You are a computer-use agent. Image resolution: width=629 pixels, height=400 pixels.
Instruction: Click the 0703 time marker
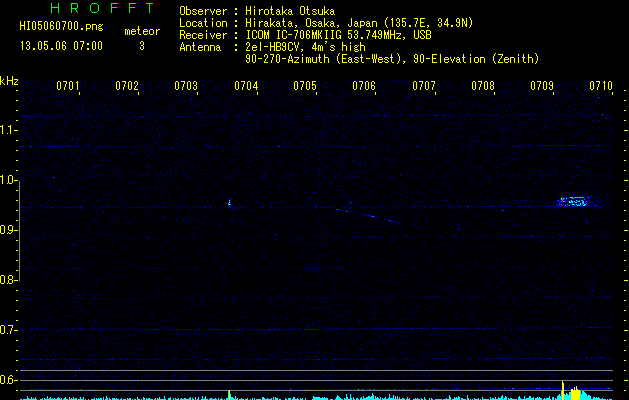click(186, 86)
